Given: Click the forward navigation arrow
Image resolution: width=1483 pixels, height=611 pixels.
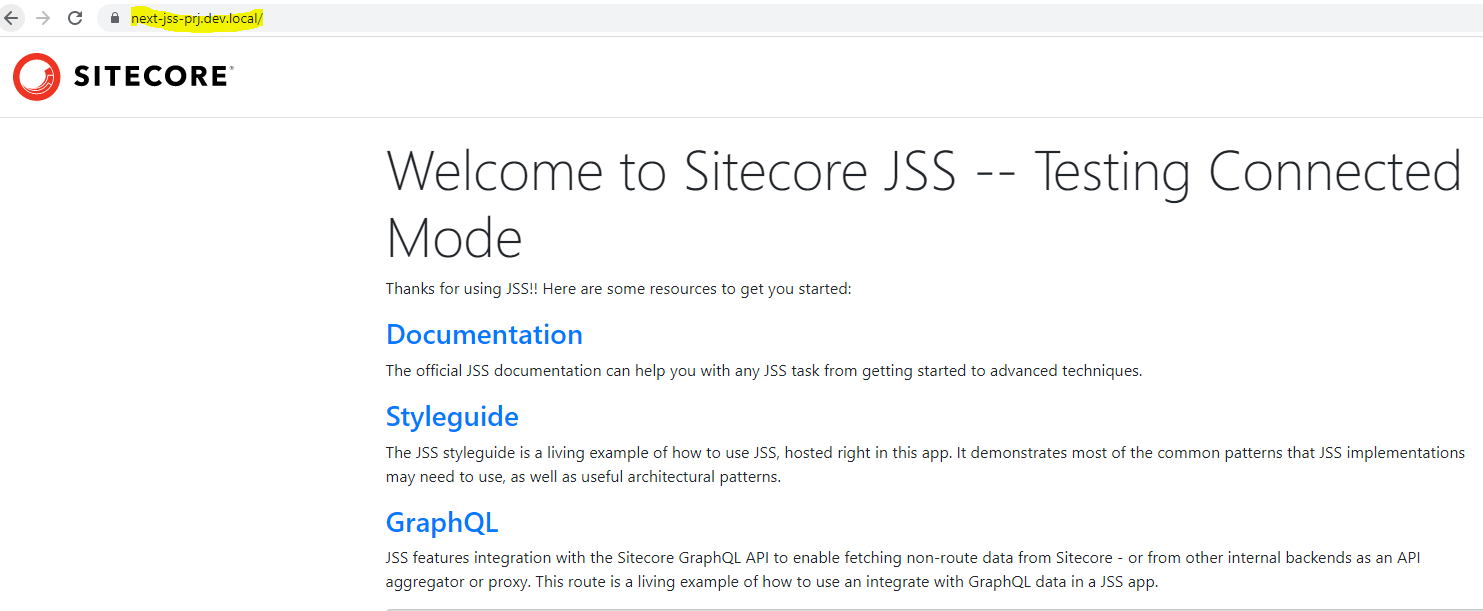Looking at the screenshot, I should click(x=43, y=17).
